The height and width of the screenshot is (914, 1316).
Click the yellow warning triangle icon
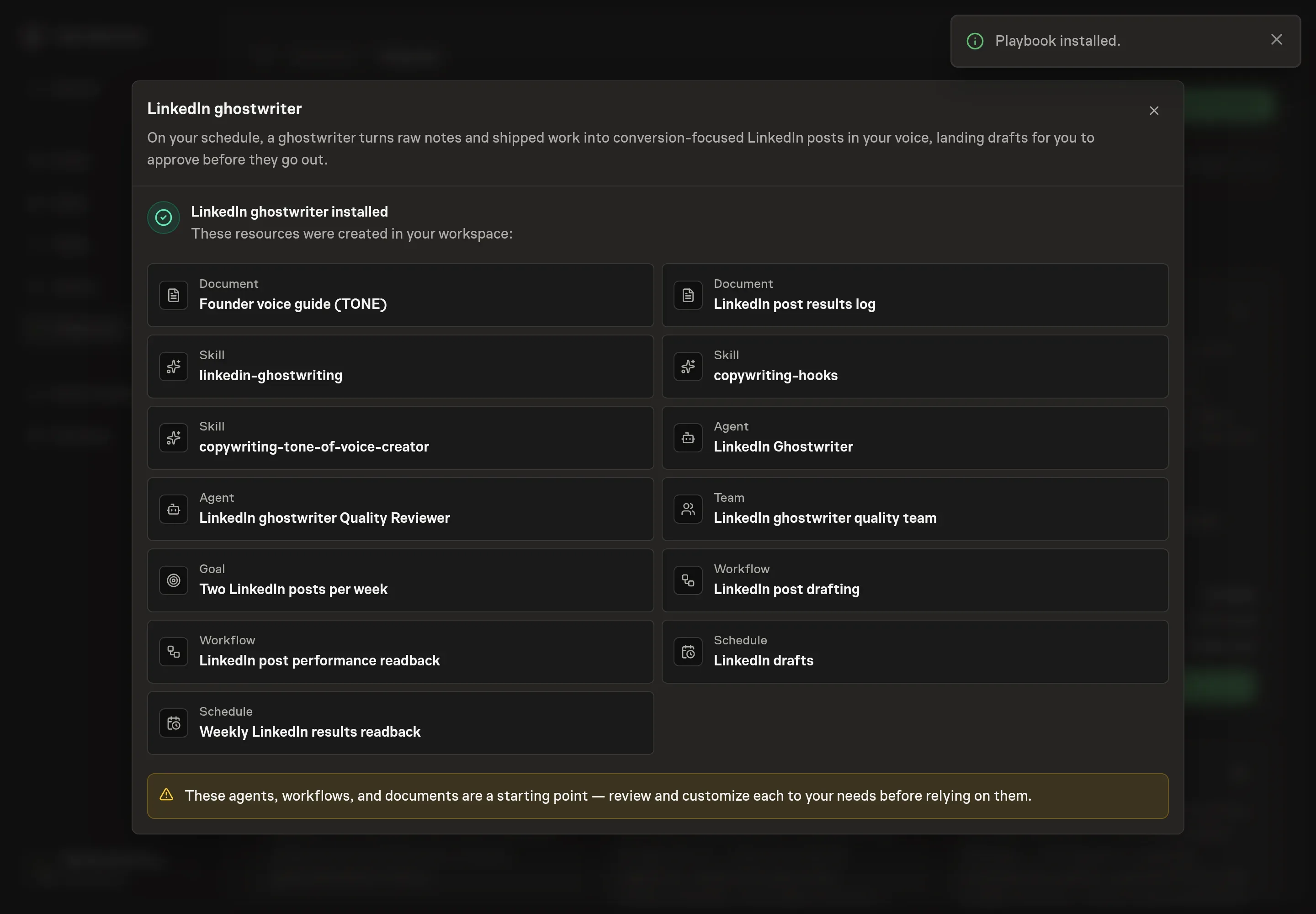[x=166, y=795]
